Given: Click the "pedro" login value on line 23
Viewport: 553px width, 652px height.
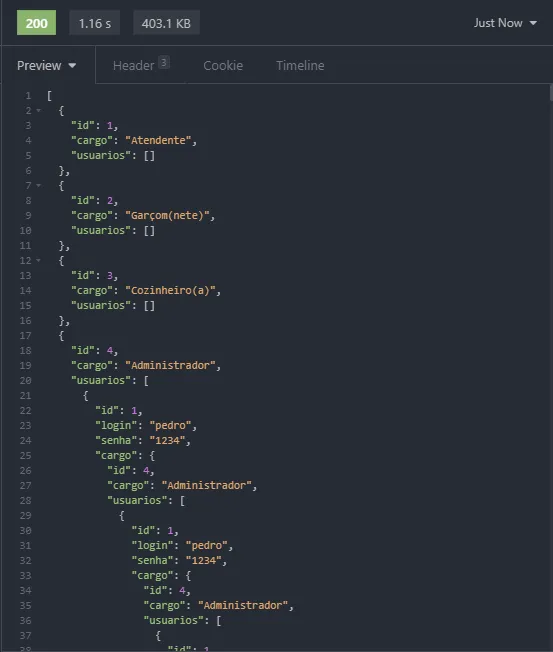Looking at the screenshot, I should tap(170, 425).
